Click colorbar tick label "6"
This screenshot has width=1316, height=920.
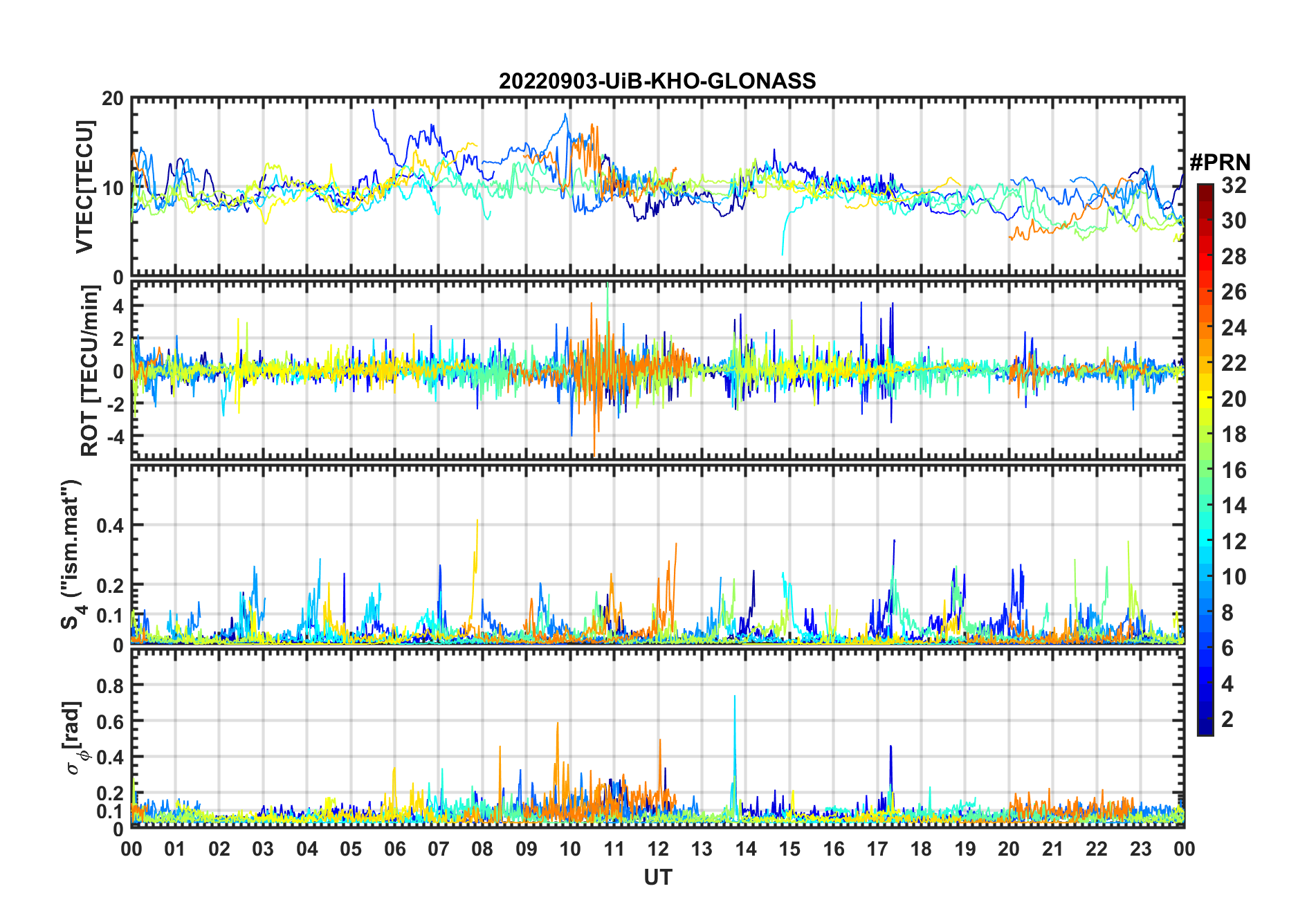1228,648
